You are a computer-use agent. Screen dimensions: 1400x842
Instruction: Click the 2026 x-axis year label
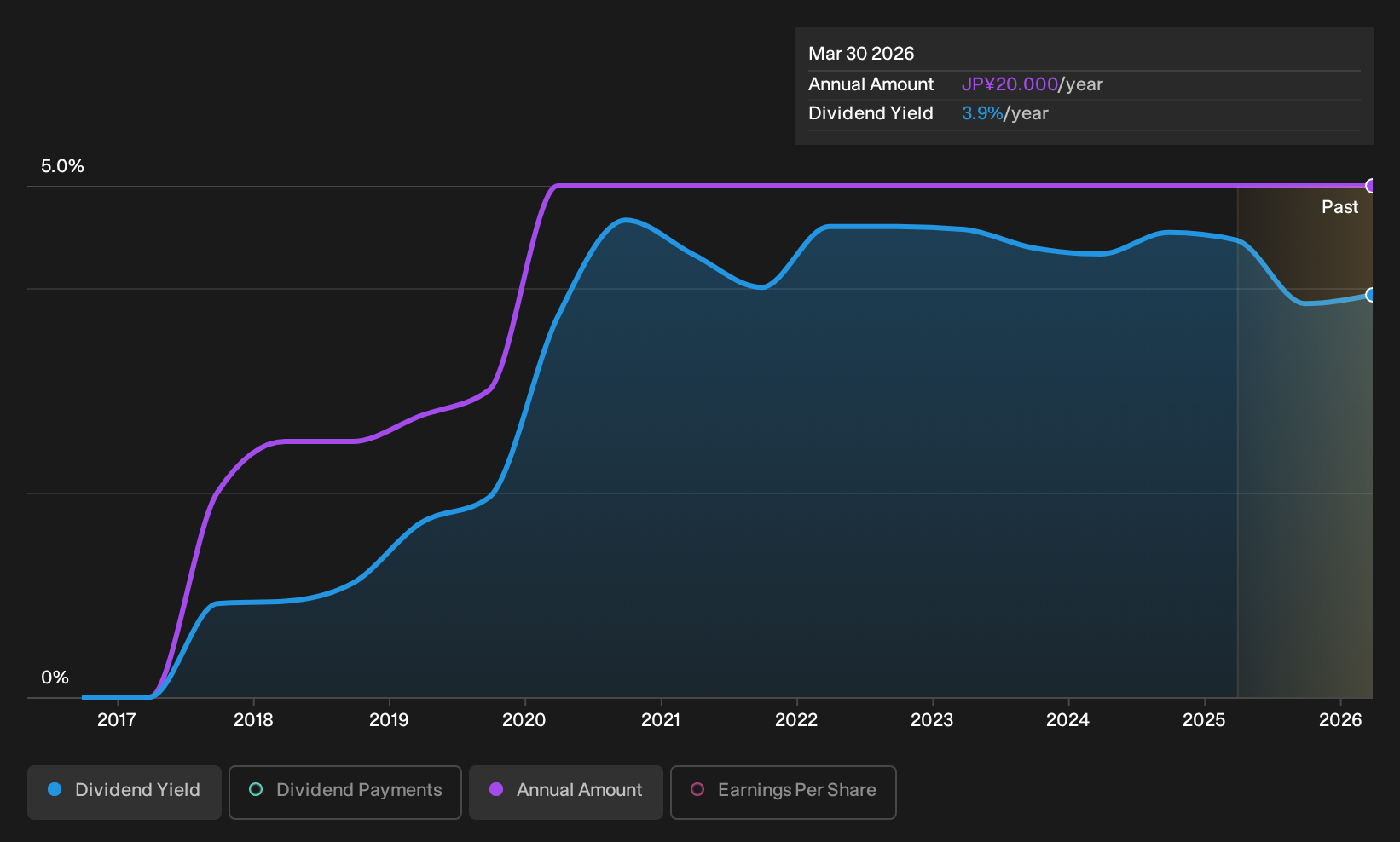(x=1340, y=720)
